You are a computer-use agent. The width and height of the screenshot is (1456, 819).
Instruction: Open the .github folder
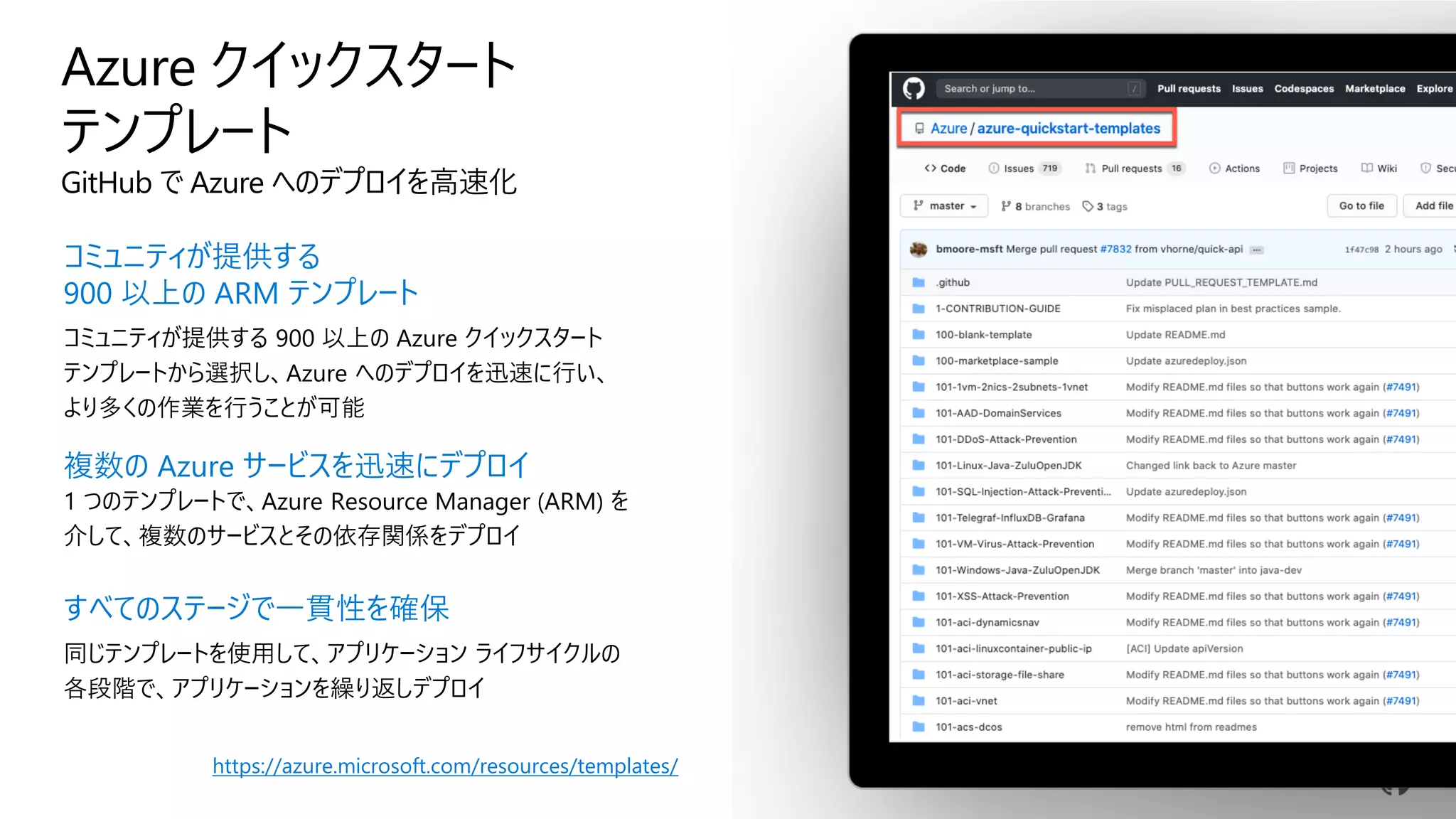coord(953,283)
